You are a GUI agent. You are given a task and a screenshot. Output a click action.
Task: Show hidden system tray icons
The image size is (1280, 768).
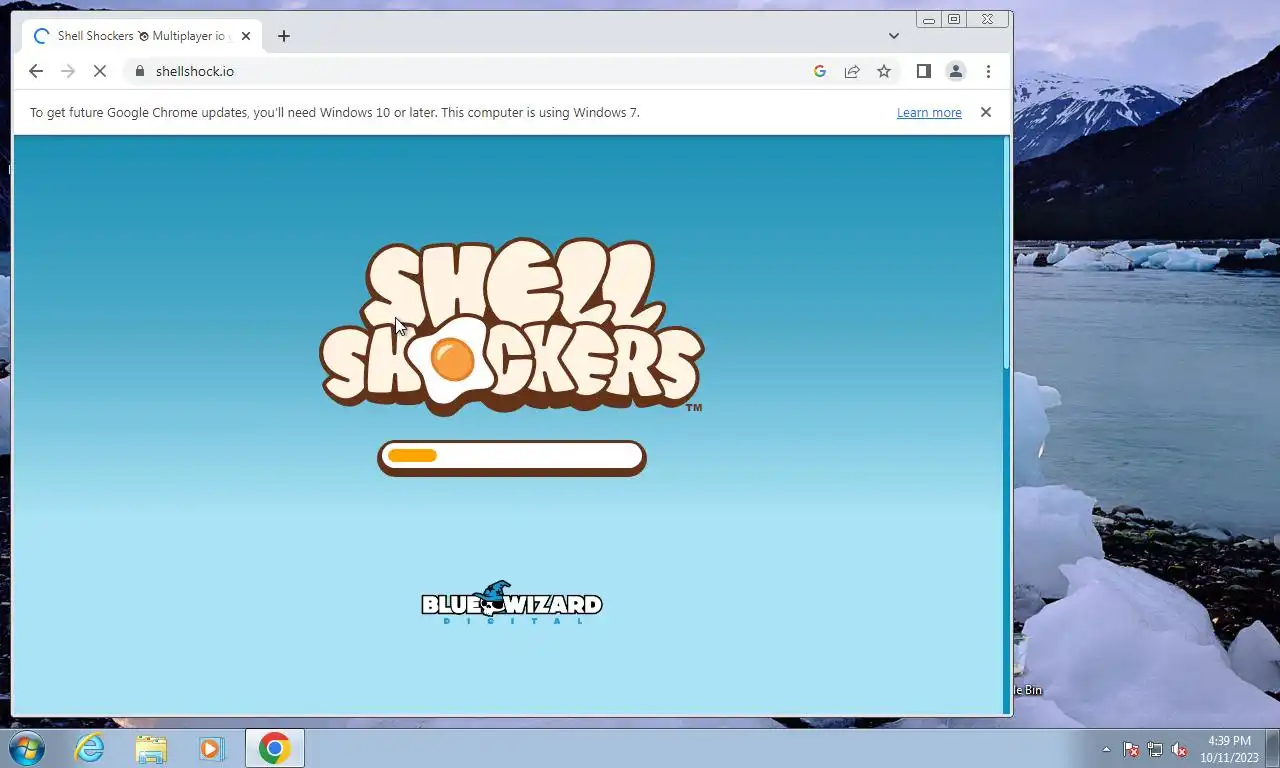(1106, 749)
